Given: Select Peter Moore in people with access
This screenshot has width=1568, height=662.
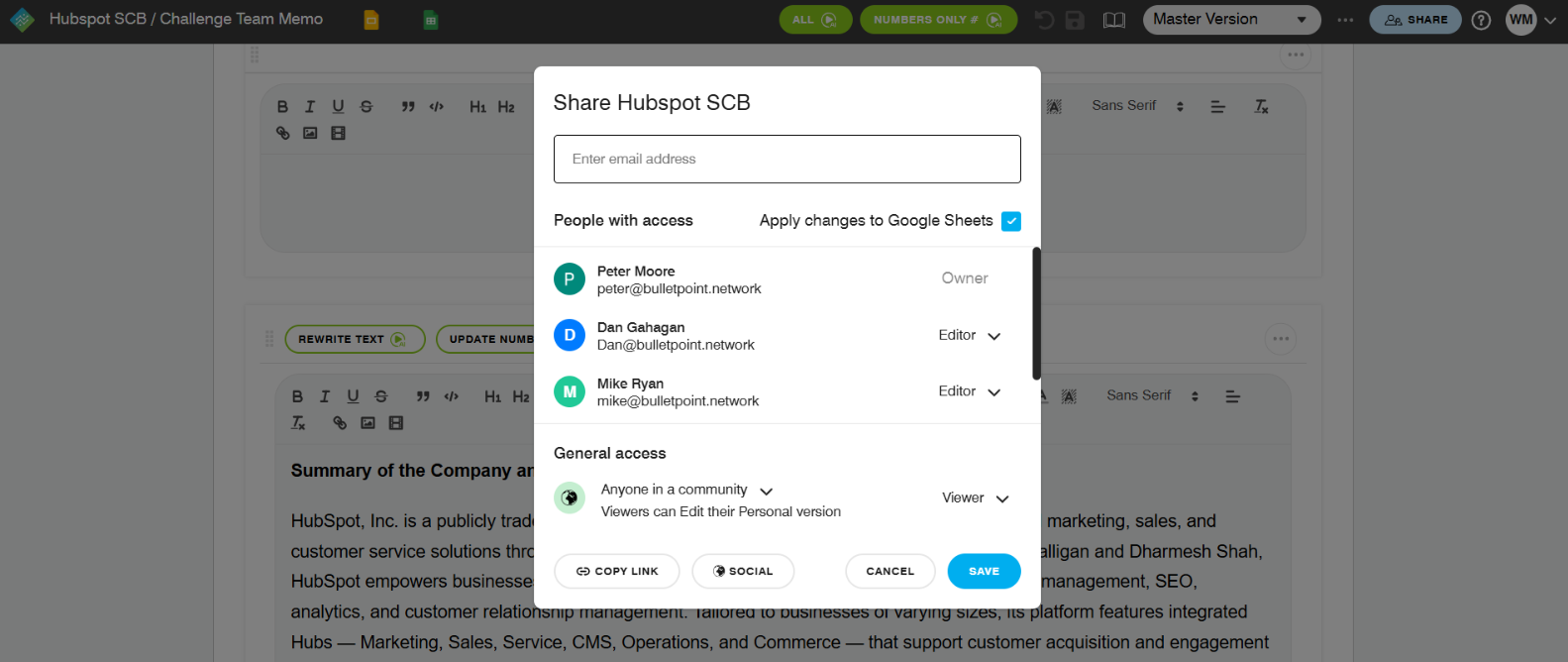Looking at the screenshot, I should tap(787, 279).
